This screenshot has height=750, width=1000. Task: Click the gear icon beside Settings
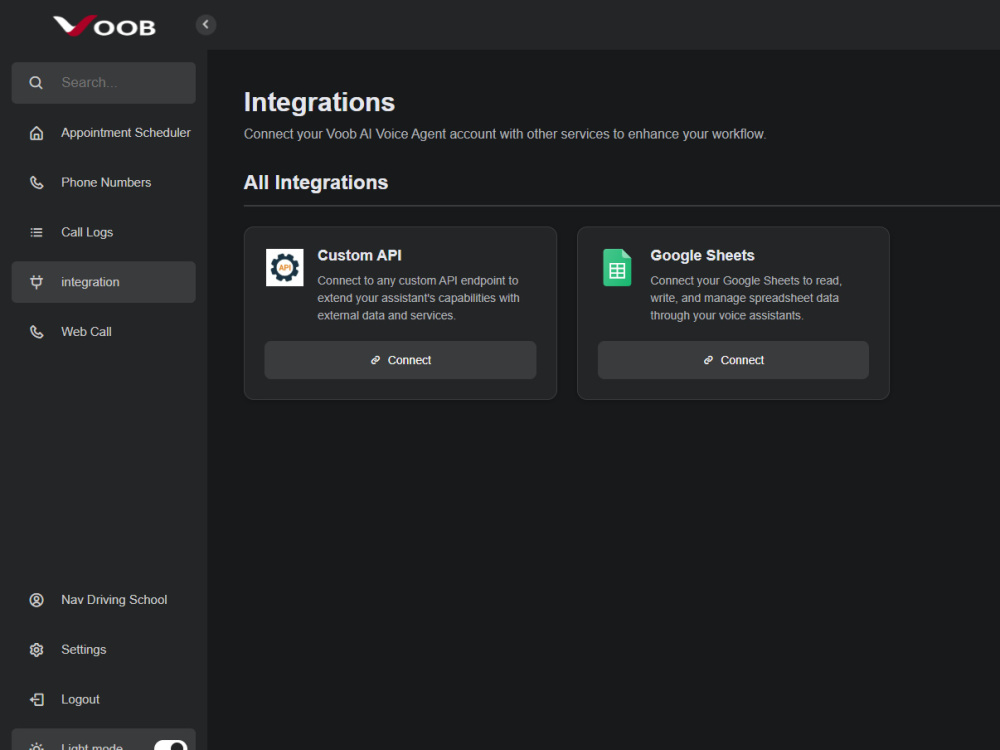pyautogui.click(x=36, y=649)
